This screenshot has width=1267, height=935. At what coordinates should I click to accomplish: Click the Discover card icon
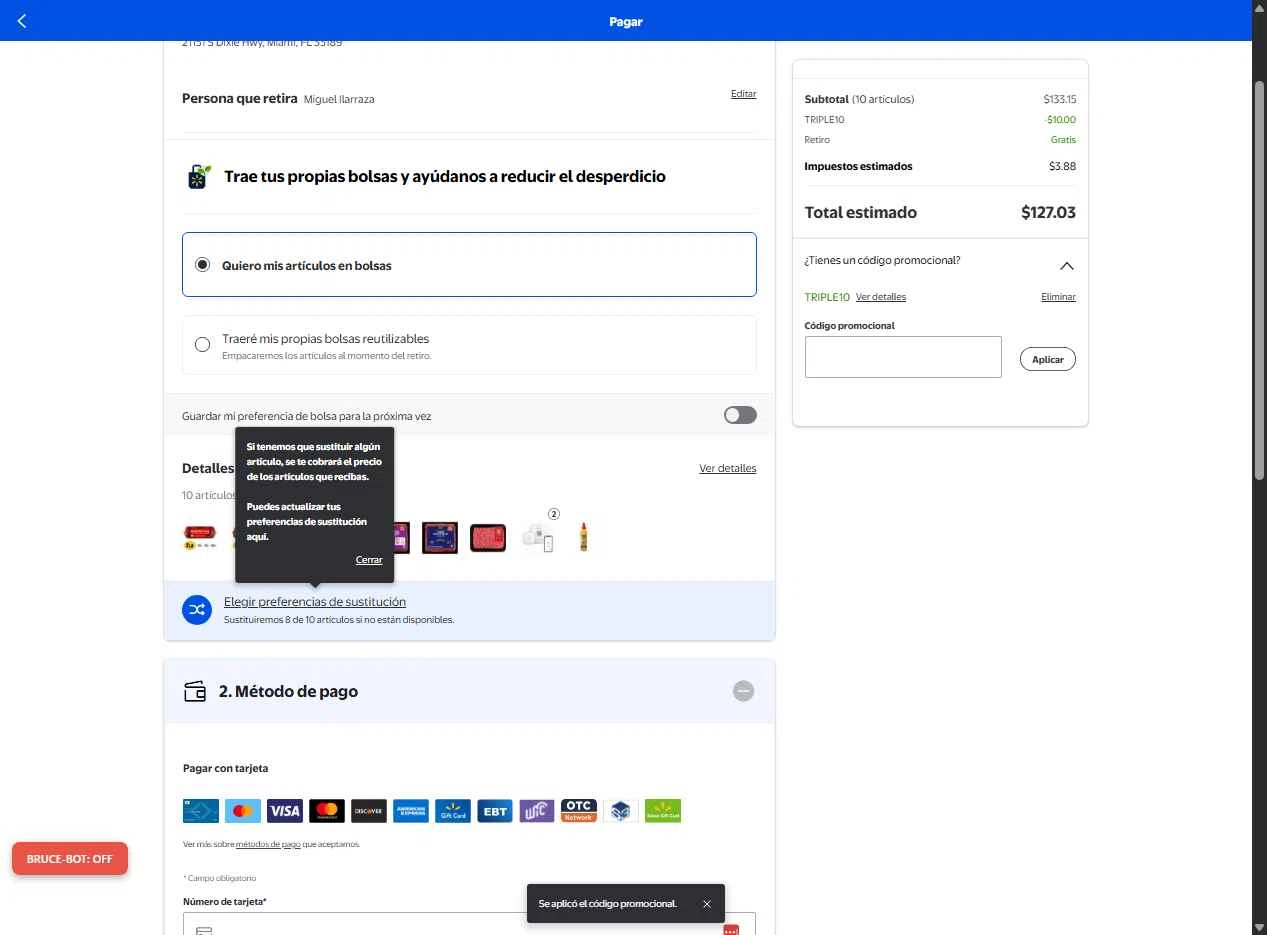[369, 811]
